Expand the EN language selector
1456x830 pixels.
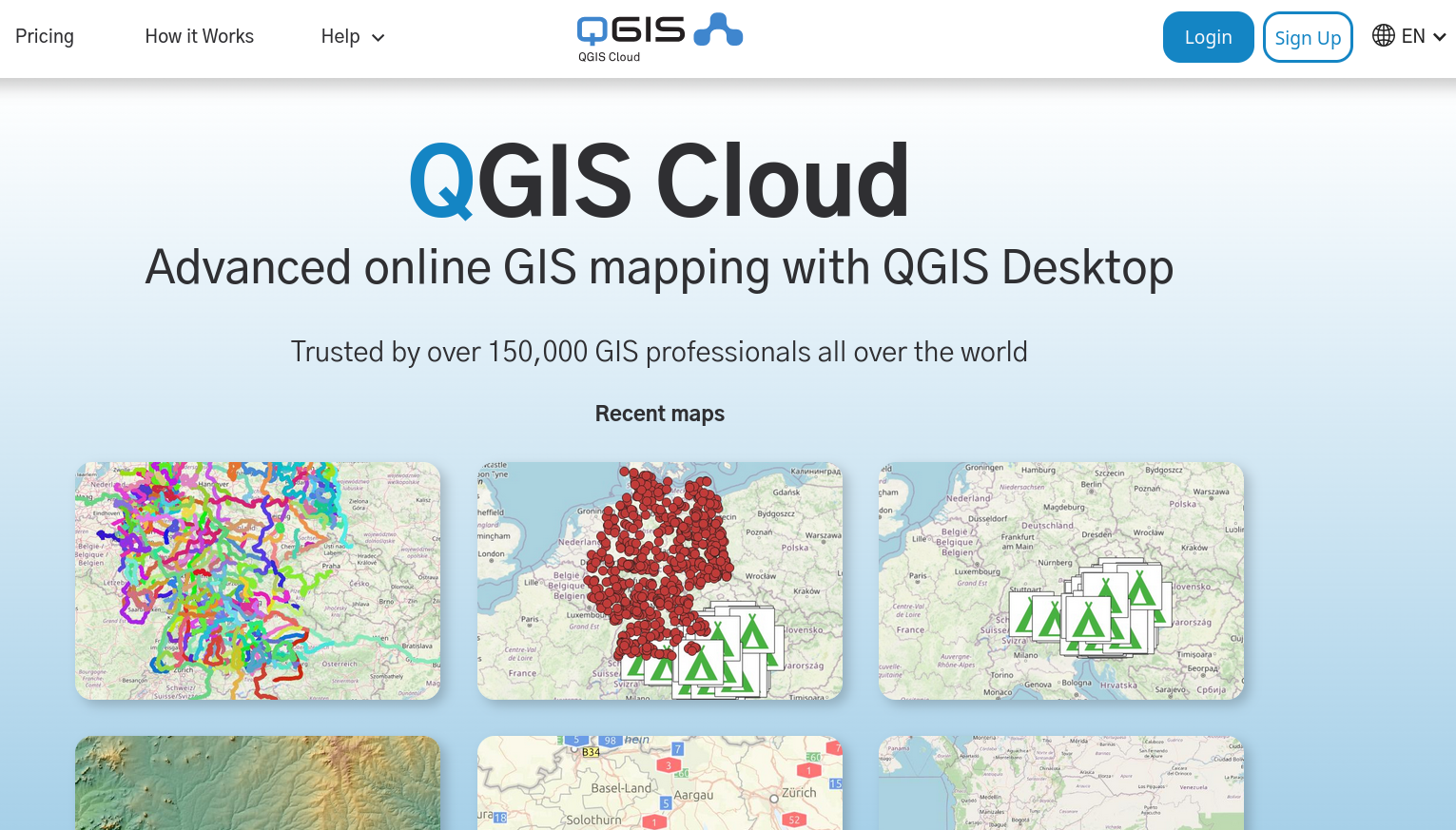(x=1414, y=36)
